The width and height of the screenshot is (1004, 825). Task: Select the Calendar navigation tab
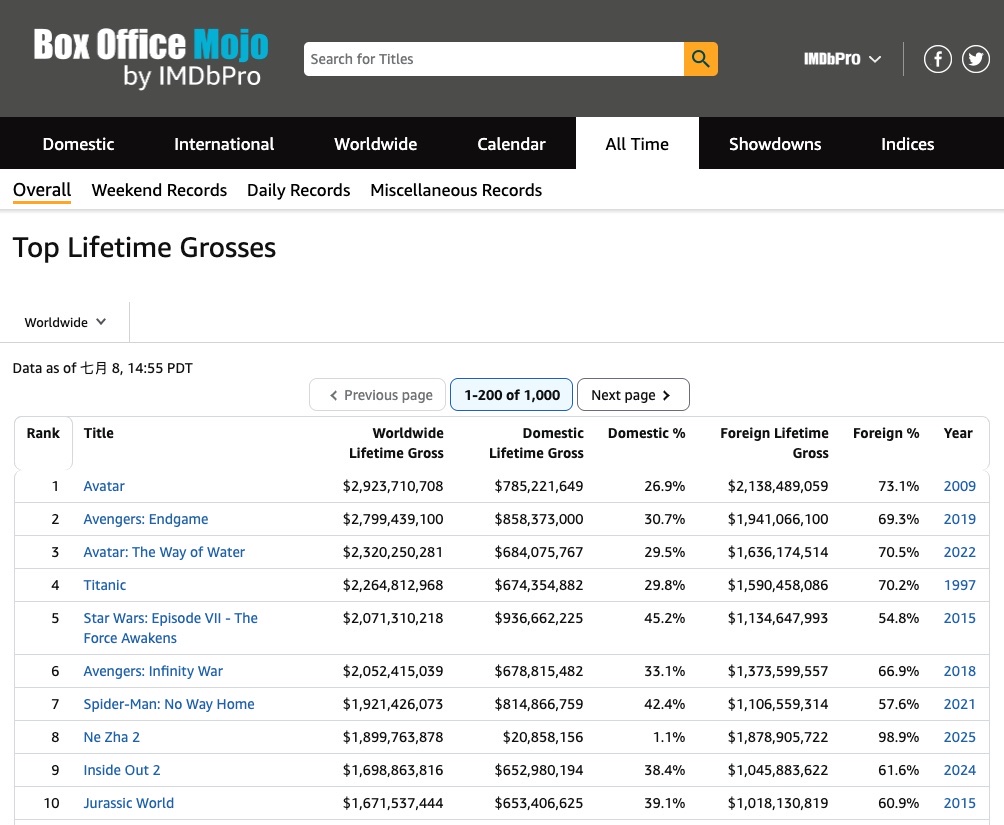point(511,144)
